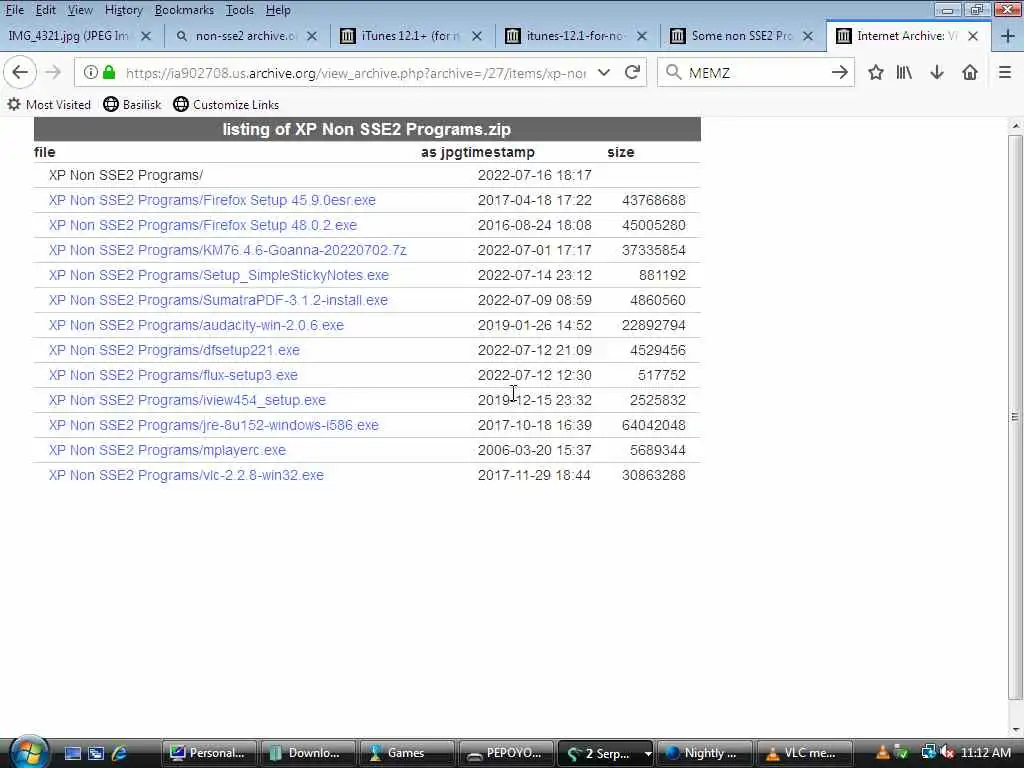This screenshot has height=768, width=1024.
Task: Close the Some non SSE2 Pro tab
Action: click(x=808, y=36)
